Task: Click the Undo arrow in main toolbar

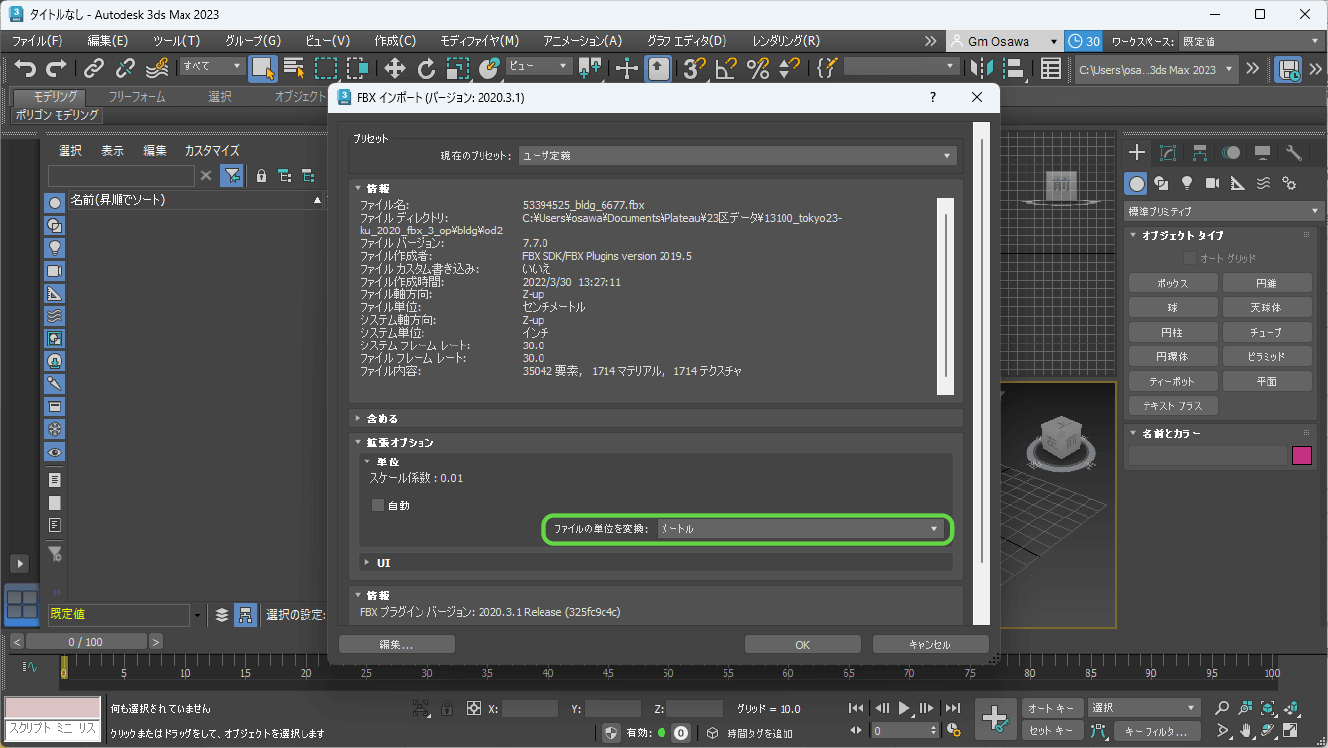Action: coord(26,68)
